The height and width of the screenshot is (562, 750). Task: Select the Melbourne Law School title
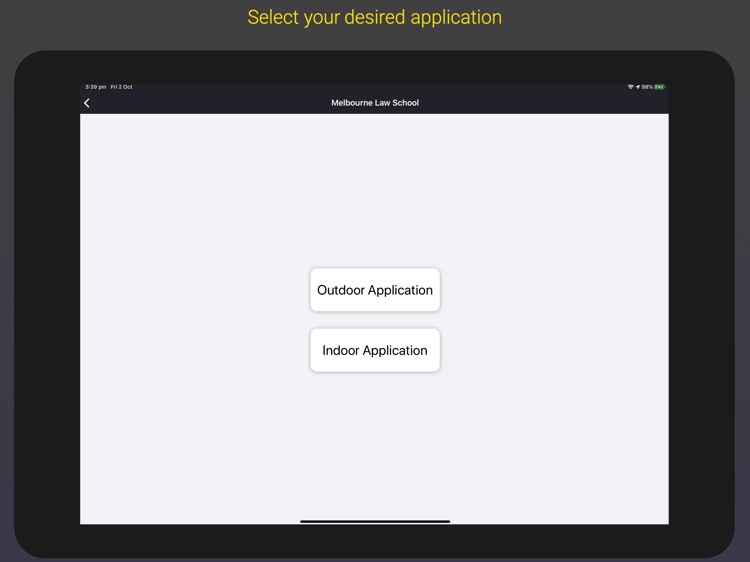click(375, 103)
